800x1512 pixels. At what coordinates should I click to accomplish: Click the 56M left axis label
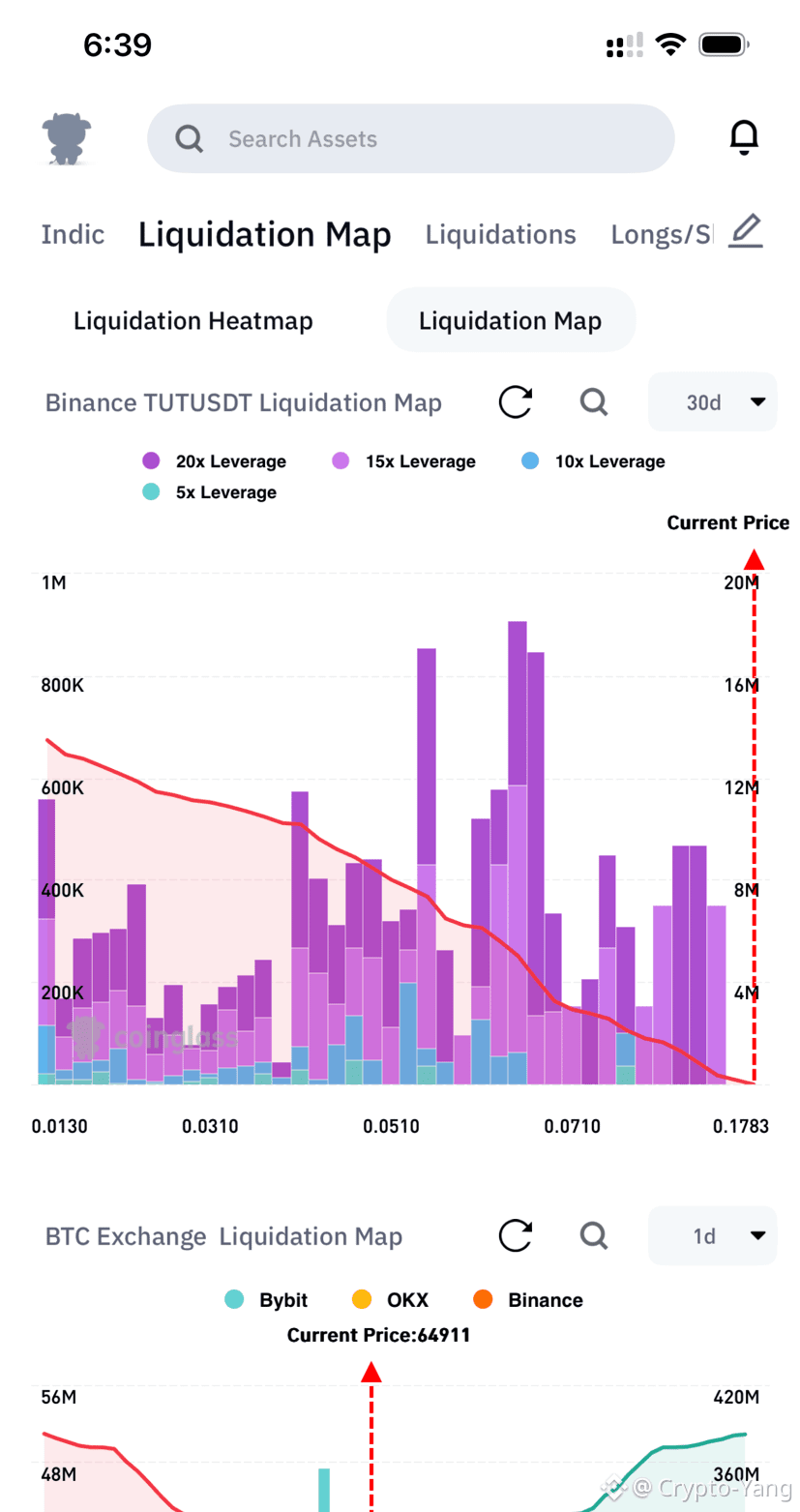click(x=59, y=1398)
